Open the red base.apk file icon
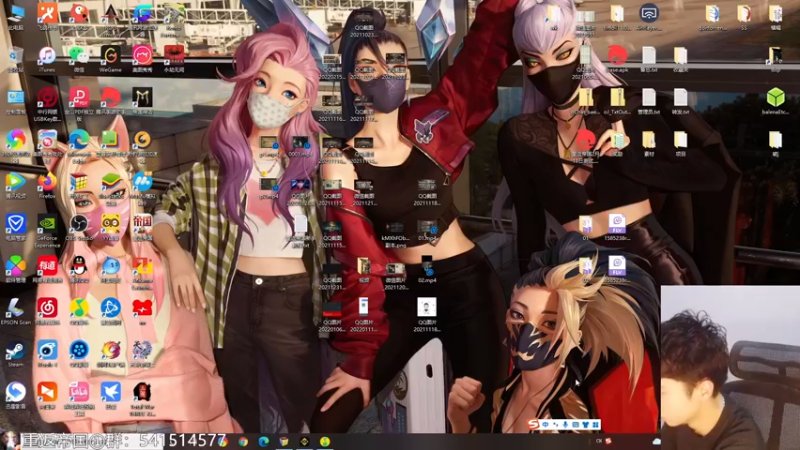 616,56
